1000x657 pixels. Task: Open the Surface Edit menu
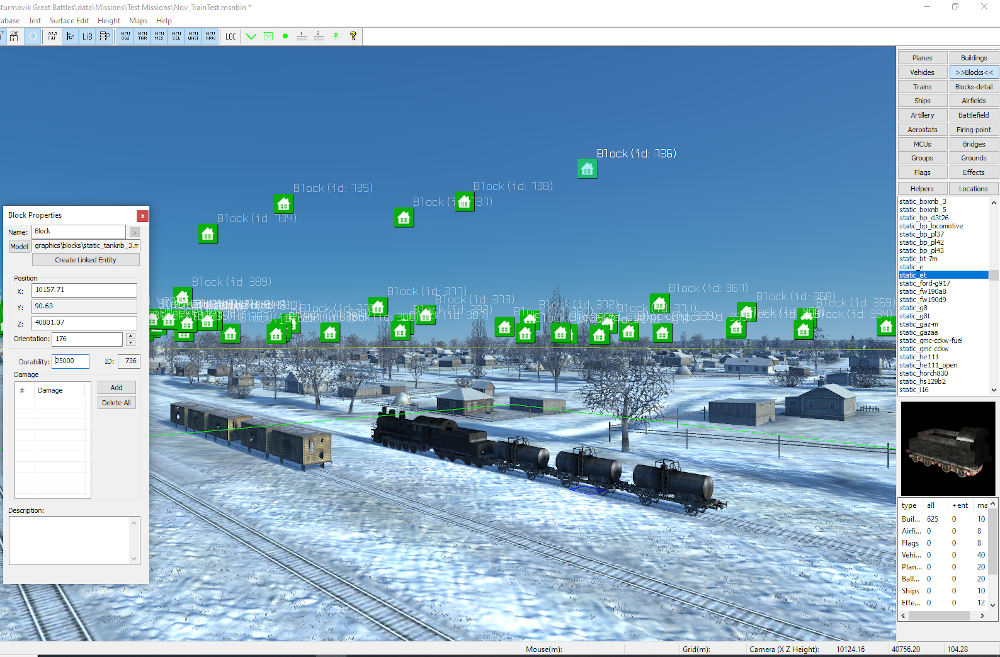pyautogui.click(x=69, y=20)
